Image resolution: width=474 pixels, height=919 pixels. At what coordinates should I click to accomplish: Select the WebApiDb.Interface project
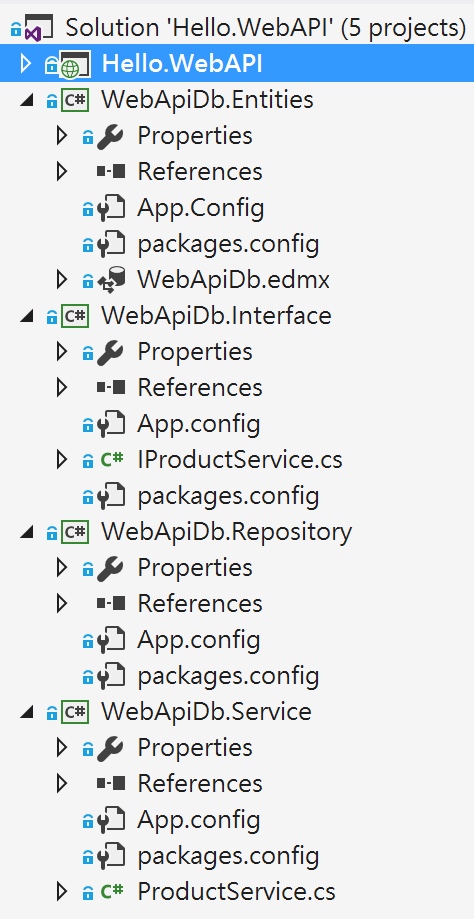216,316
